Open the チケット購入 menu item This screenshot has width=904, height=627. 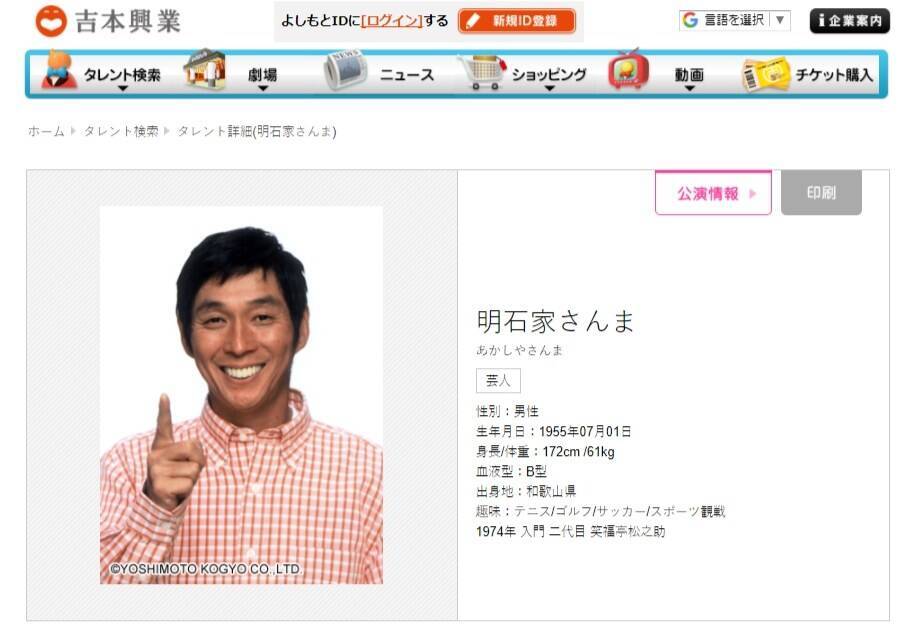click(834, 74)
